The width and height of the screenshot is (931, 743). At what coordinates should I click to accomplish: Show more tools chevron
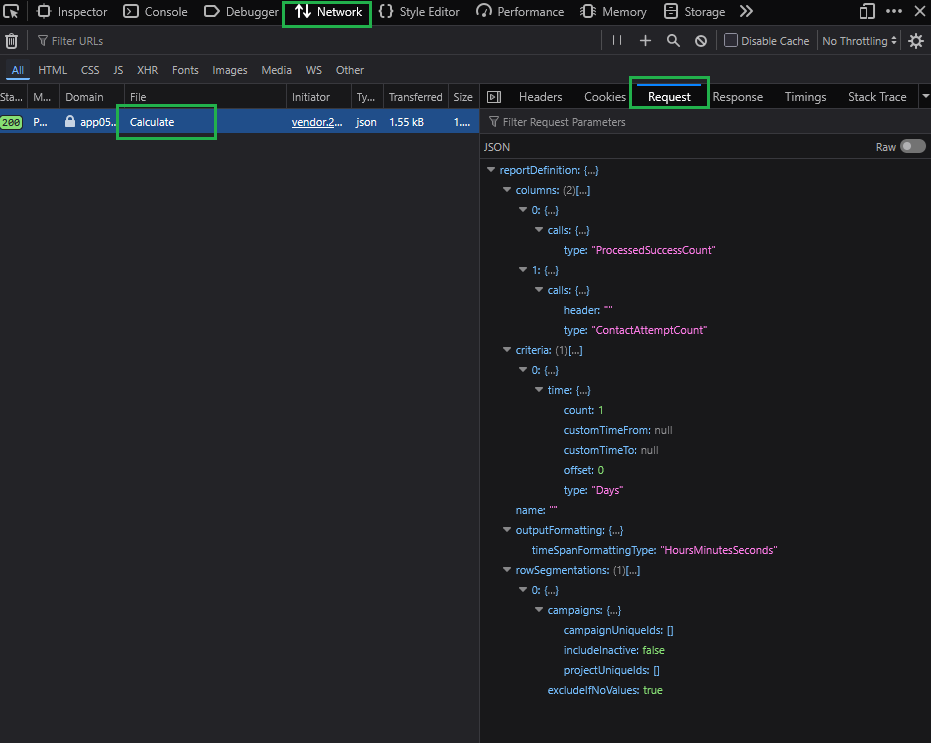point(746,12)
